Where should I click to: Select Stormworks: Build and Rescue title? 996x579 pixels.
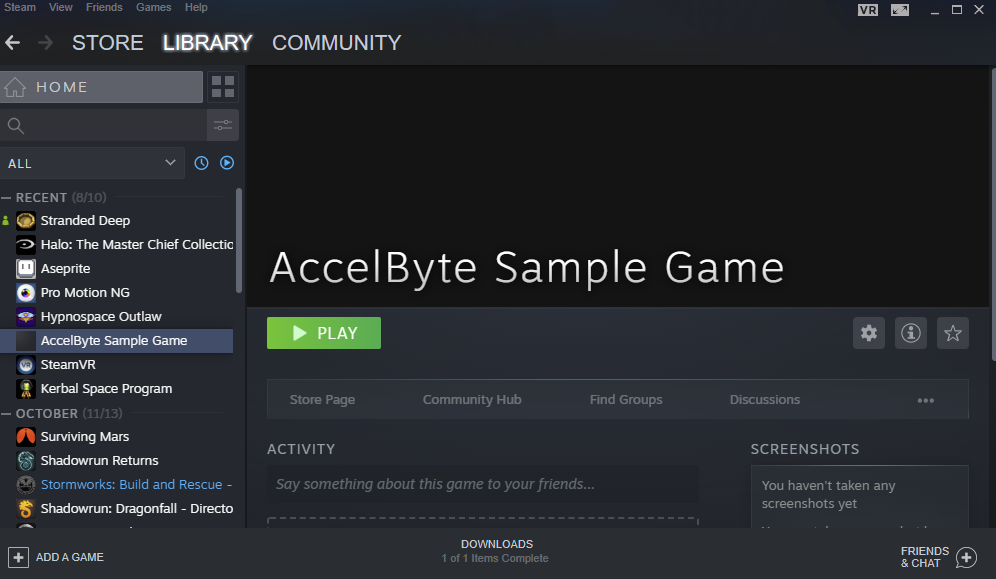(x=136, y=485)
